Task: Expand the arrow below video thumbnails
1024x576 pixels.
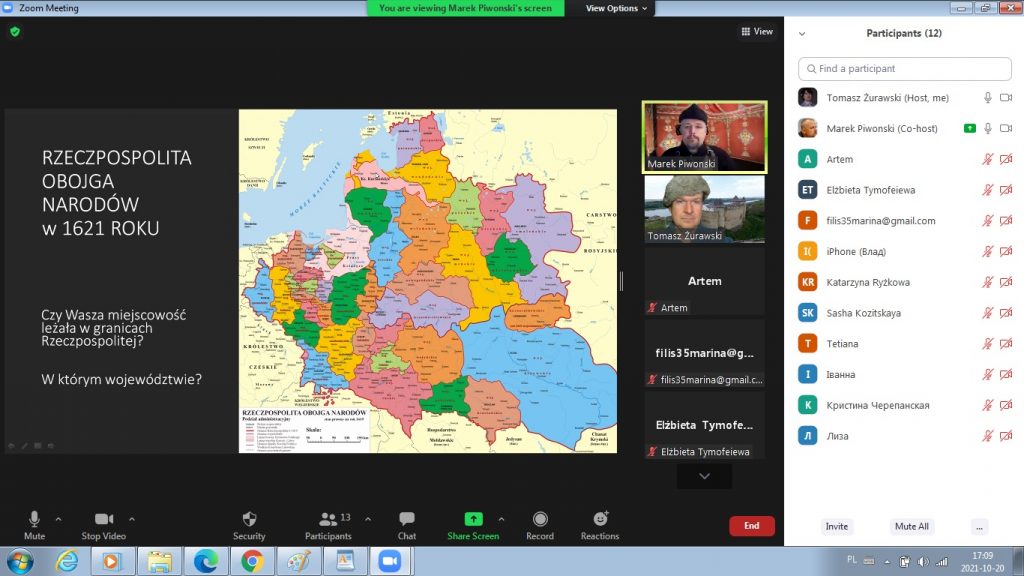Action: (x=704, y=477)
